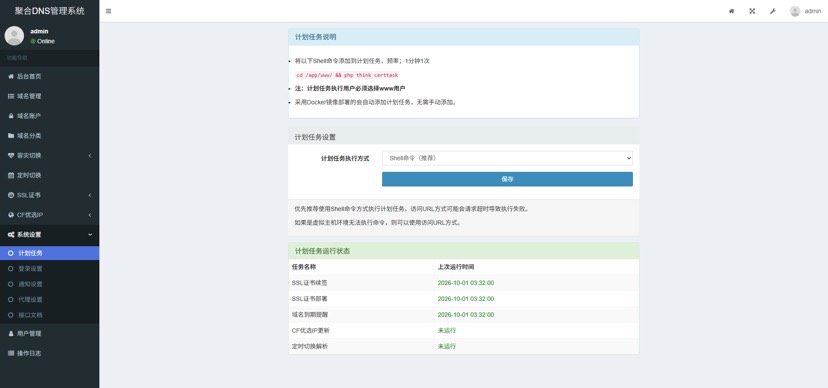Open 域名管理 sidebar item
The height and width of the screenshot is (388, 828).
pyautogui.click(x=50, y=96)
